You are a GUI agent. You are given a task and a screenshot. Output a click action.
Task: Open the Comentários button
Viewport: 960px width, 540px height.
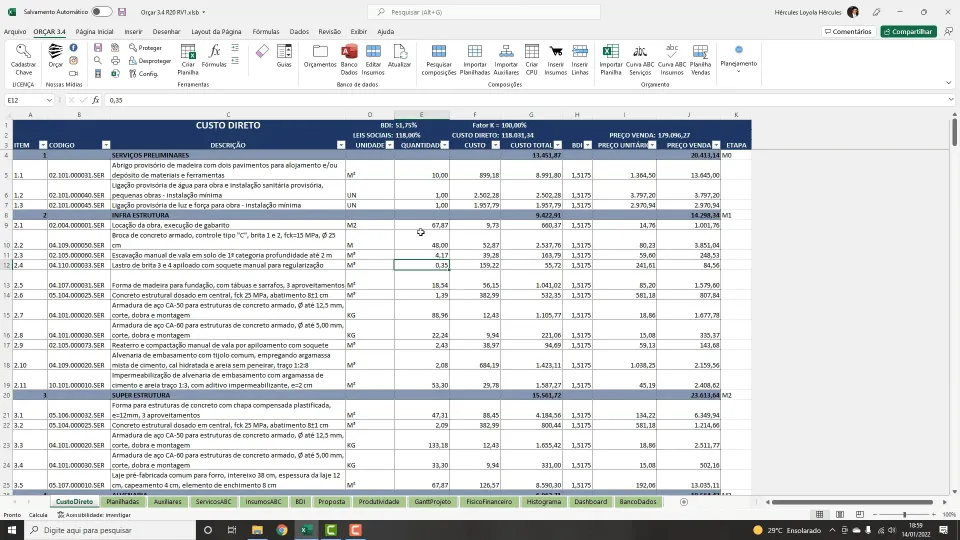click(x=848, y=31)
